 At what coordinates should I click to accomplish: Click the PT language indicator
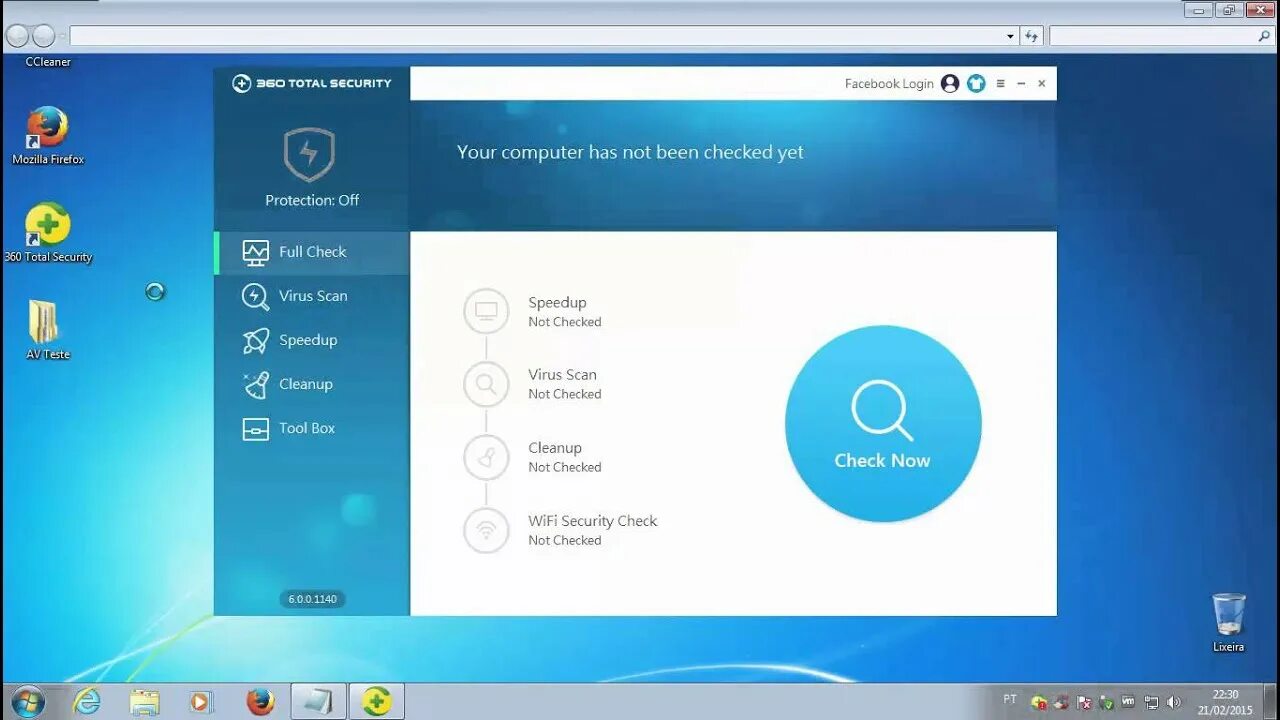(x=1010, y=699)
